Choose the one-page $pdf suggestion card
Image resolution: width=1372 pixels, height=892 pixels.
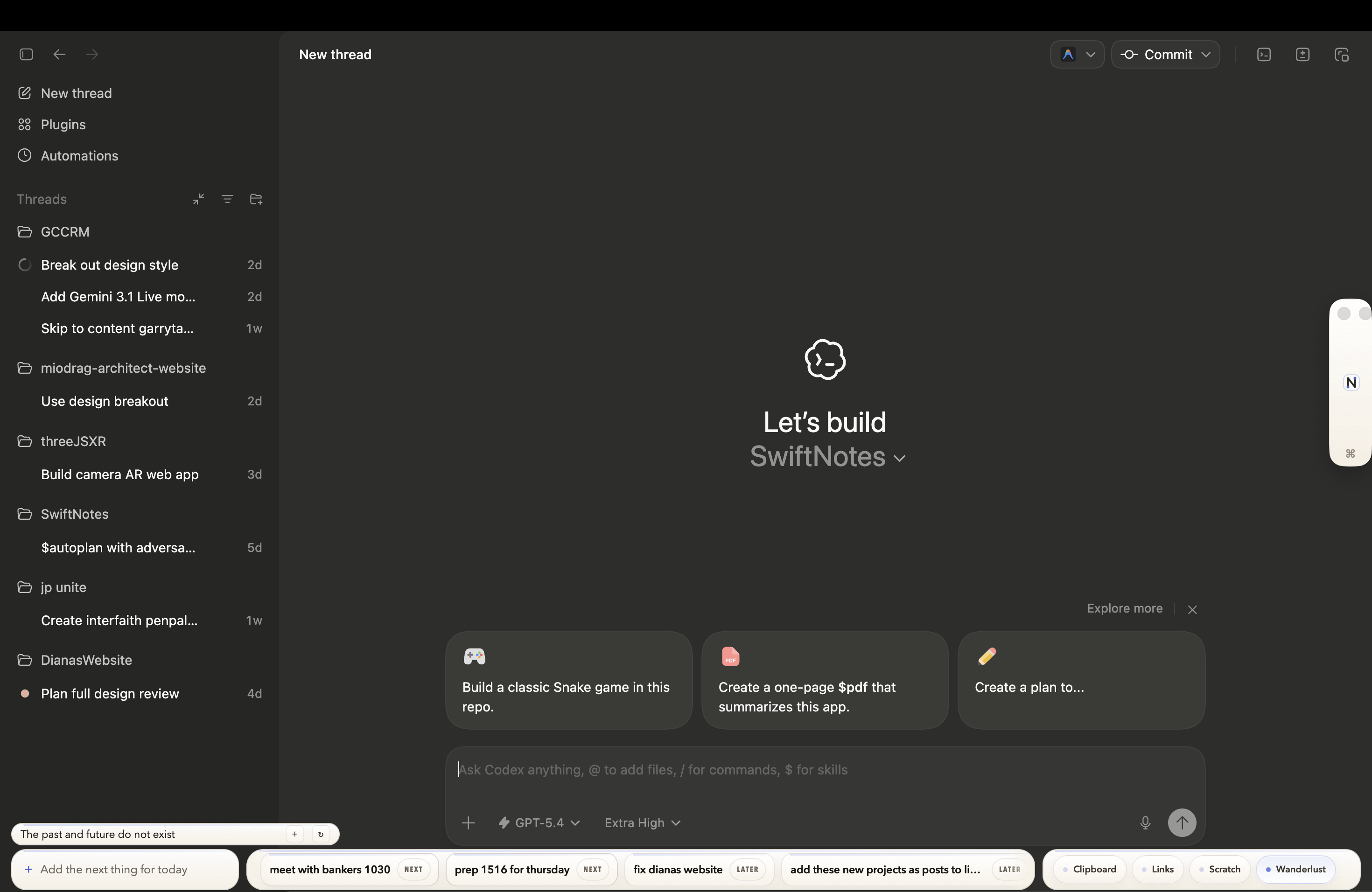tap(825, 680)
